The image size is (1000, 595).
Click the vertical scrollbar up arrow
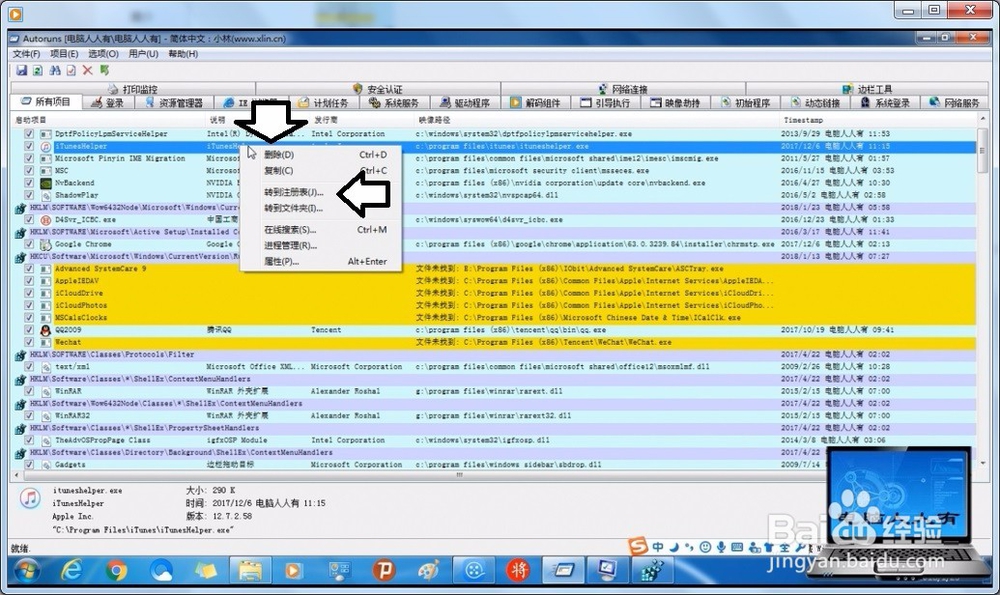983,120
